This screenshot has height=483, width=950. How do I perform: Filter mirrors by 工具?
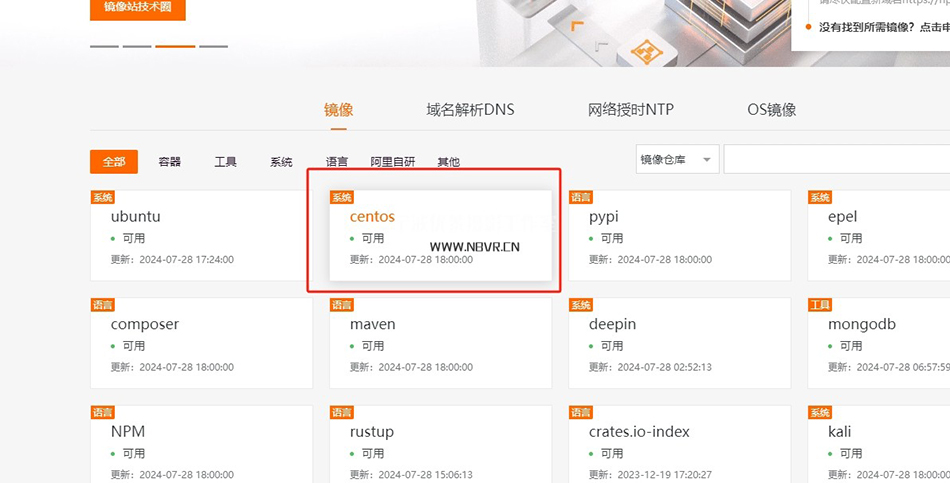[225, 162]
